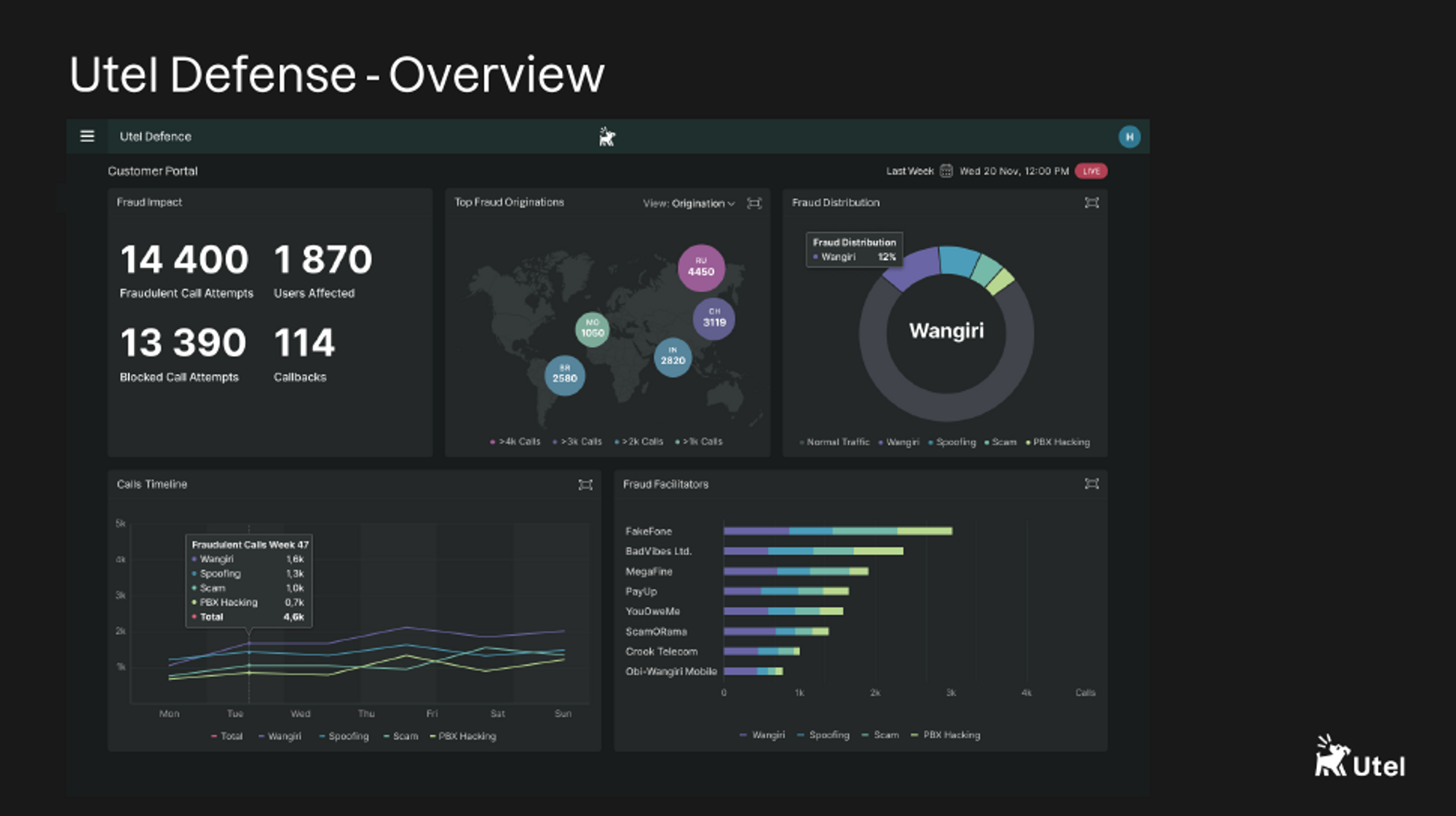This screenshot has height=816, width=1456.
Task: Select the Utel Defence title in top bar
Action: click(155, 137)
